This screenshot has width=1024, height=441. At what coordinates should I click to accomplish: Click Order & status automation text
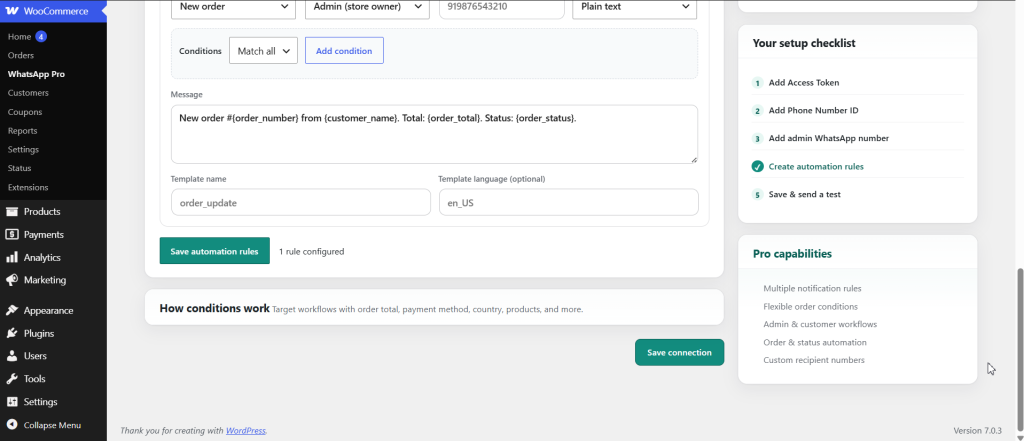(814, 342)
